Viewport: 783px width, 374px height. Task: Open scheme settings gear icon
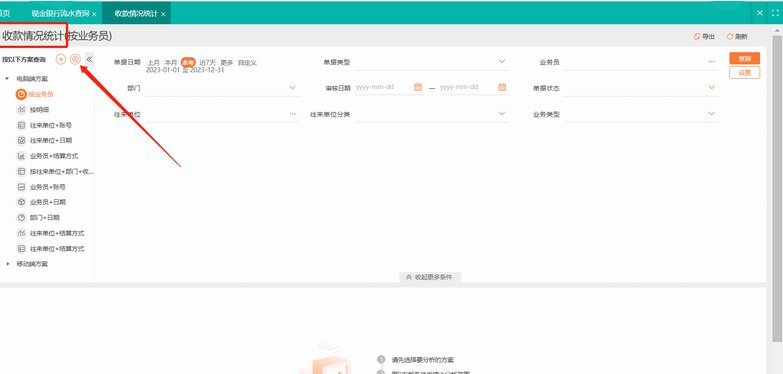tap(75, 59)
